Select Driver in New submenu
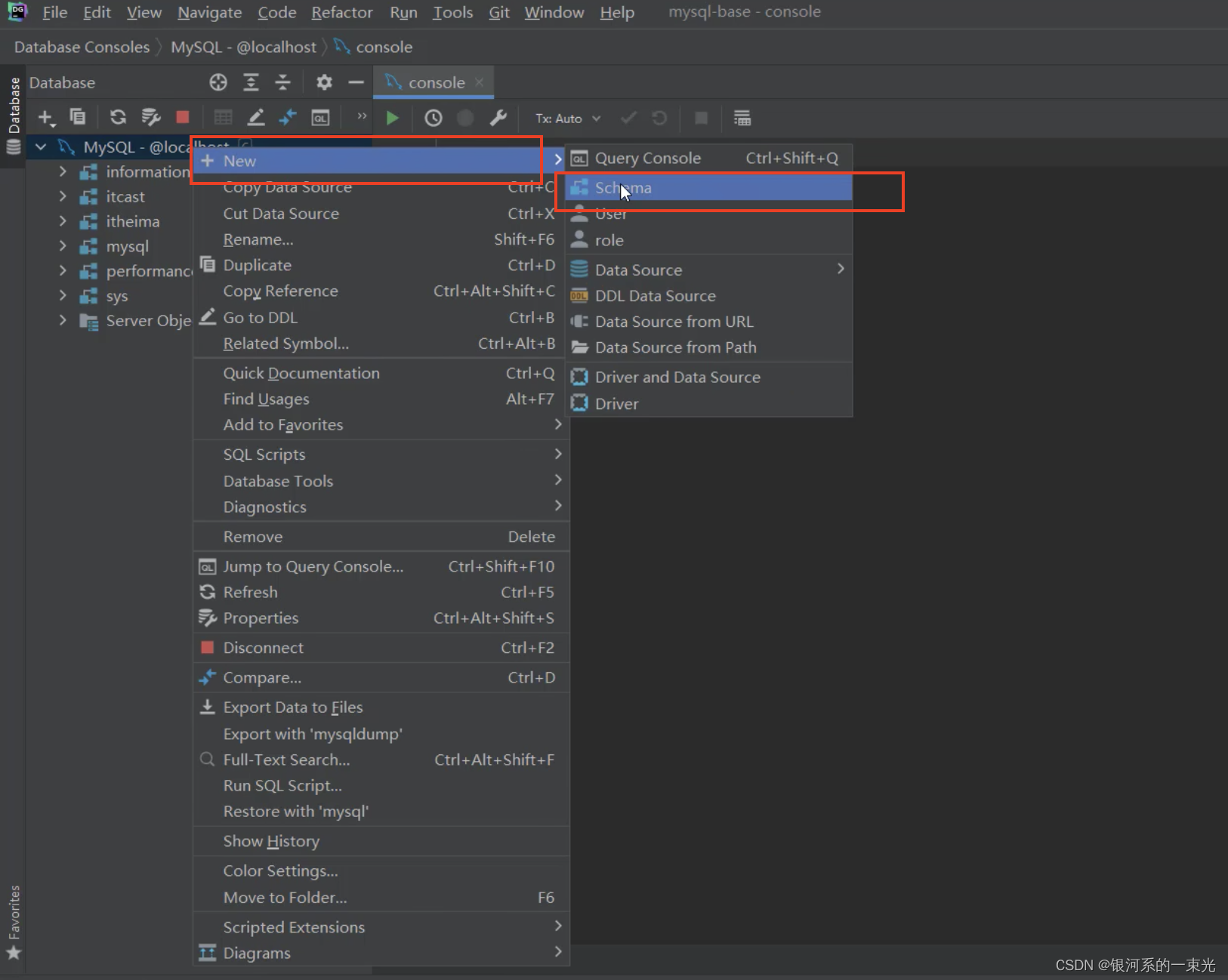The height and width of the screenshot is (980, 1228). click(709, 403)
